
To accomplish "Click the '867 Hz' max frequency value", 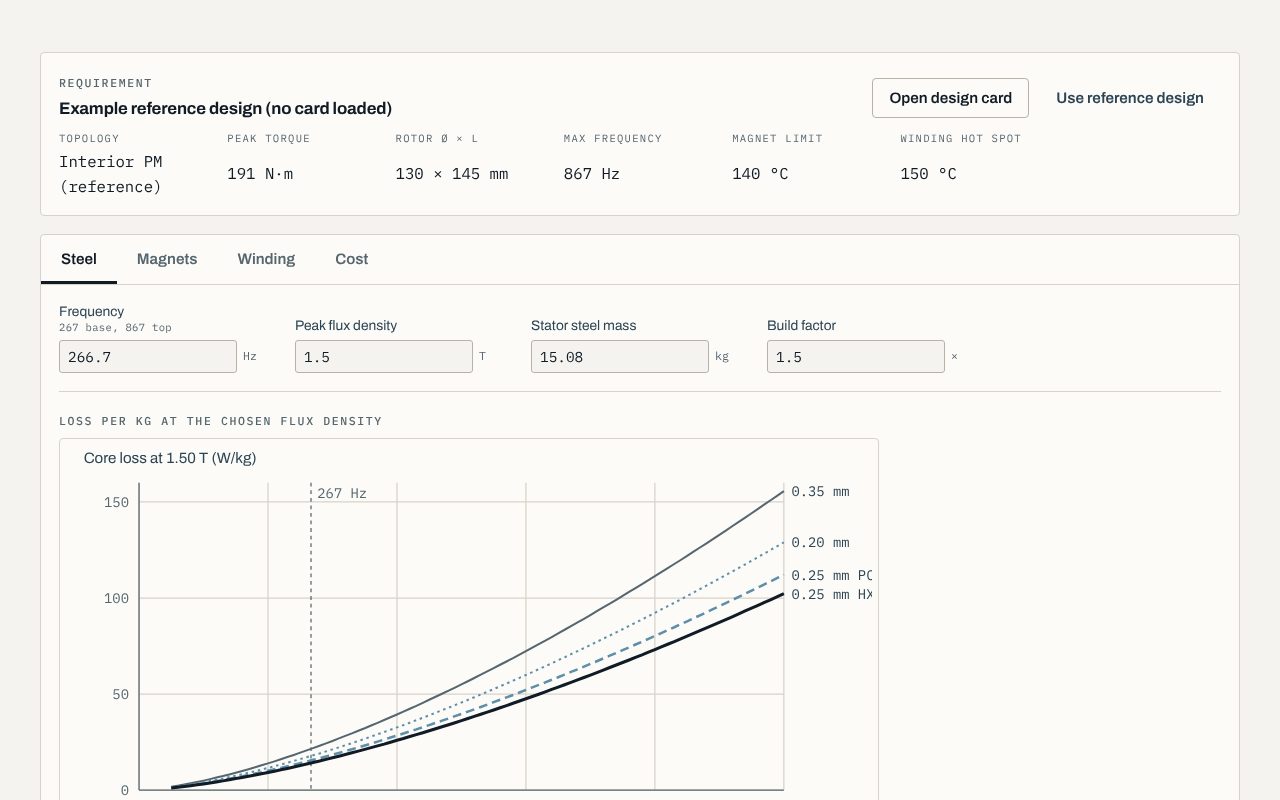I will point(592,174).
